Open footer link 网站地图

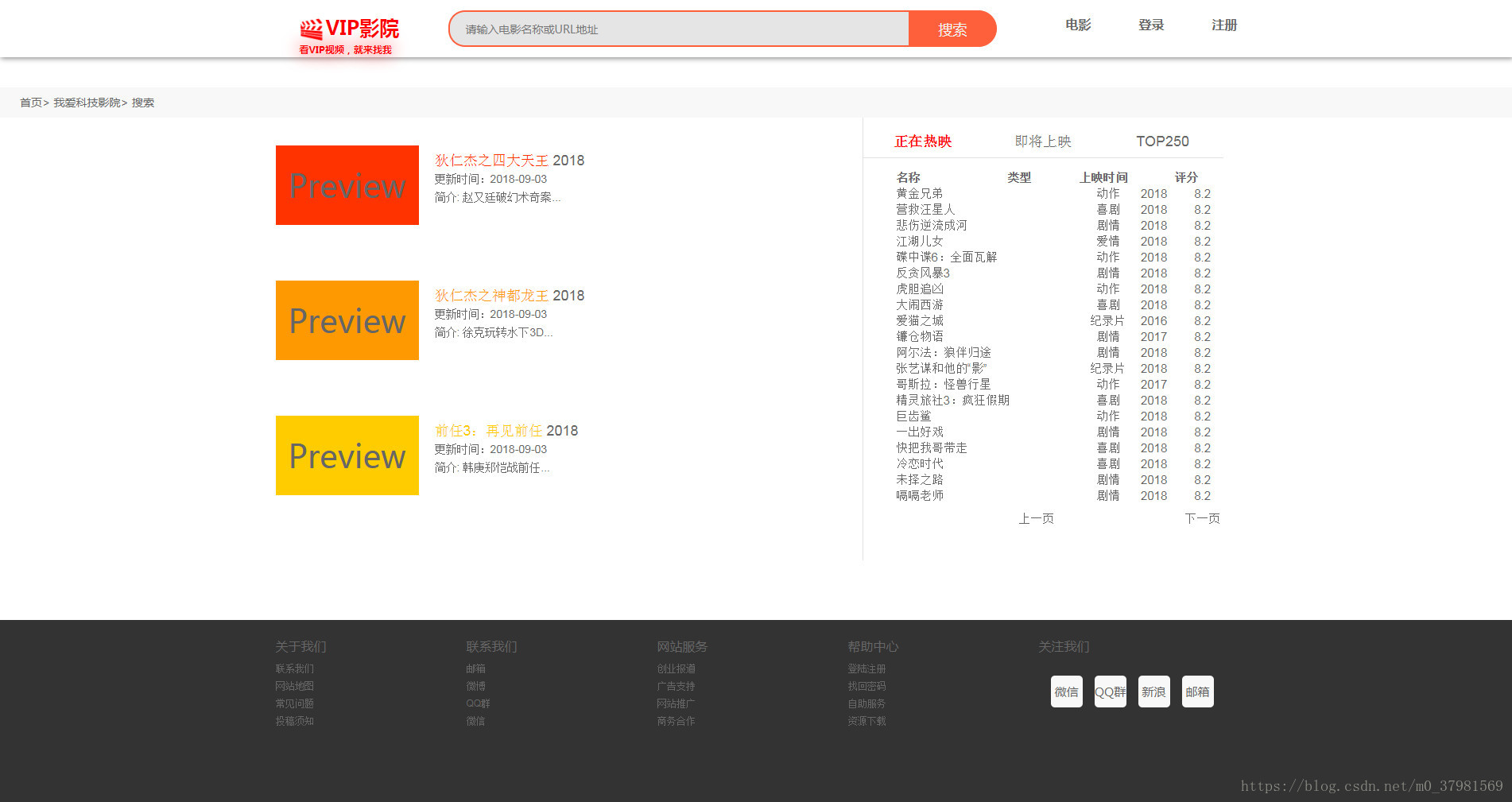295,686
